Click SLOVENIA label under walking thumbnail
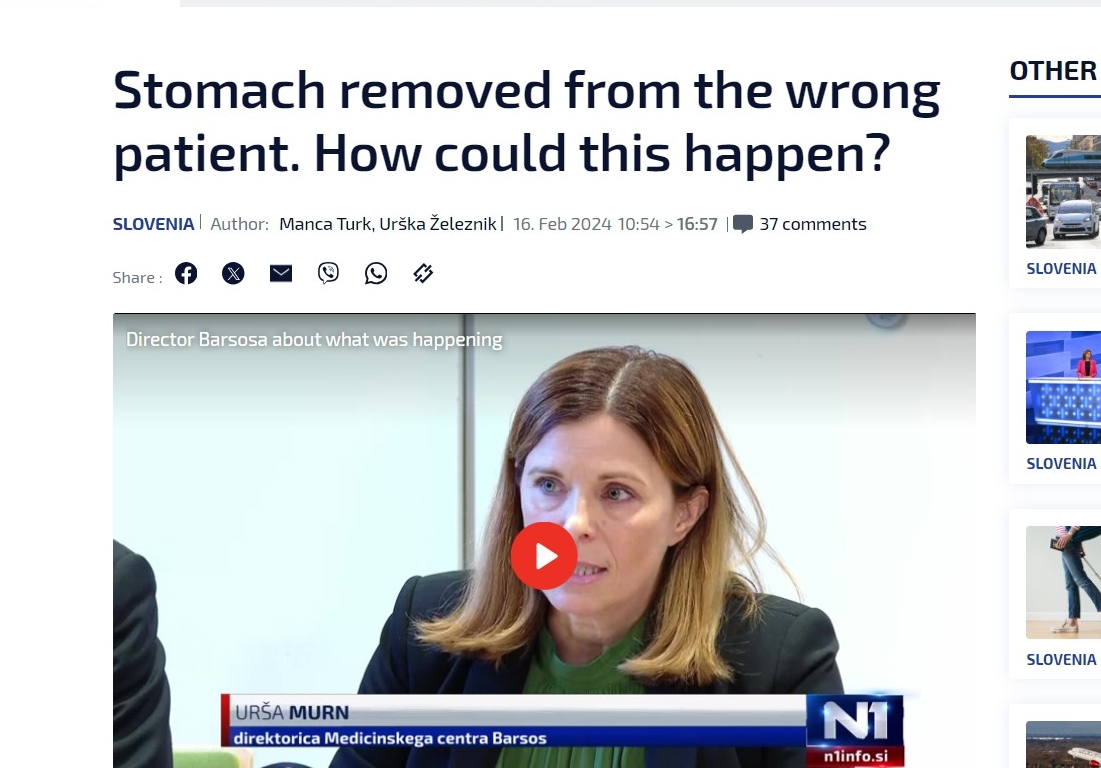Image resolution: width=1101 pixels, height=768 pixels. [x=1061, y=660]
